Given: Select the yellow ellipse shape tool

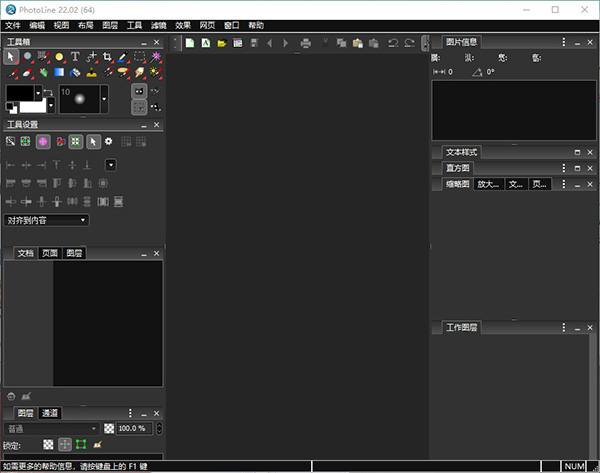Looking at the screenshot, I should (x=59, y=57).
